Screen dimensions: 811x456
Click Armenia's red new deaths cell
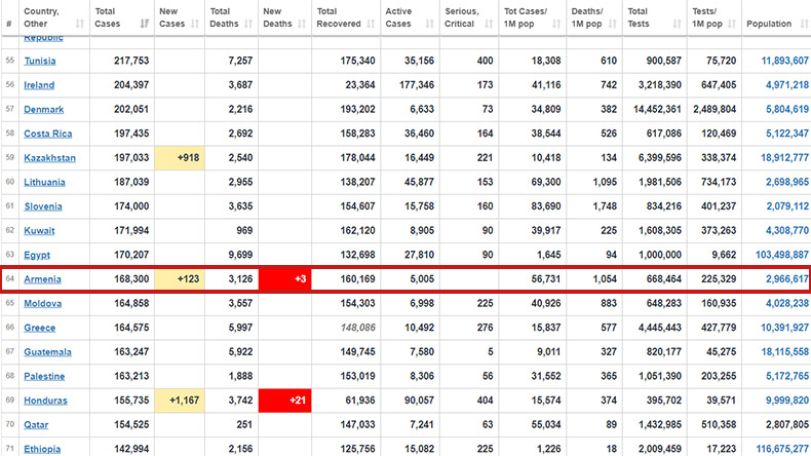coord(285,279)
